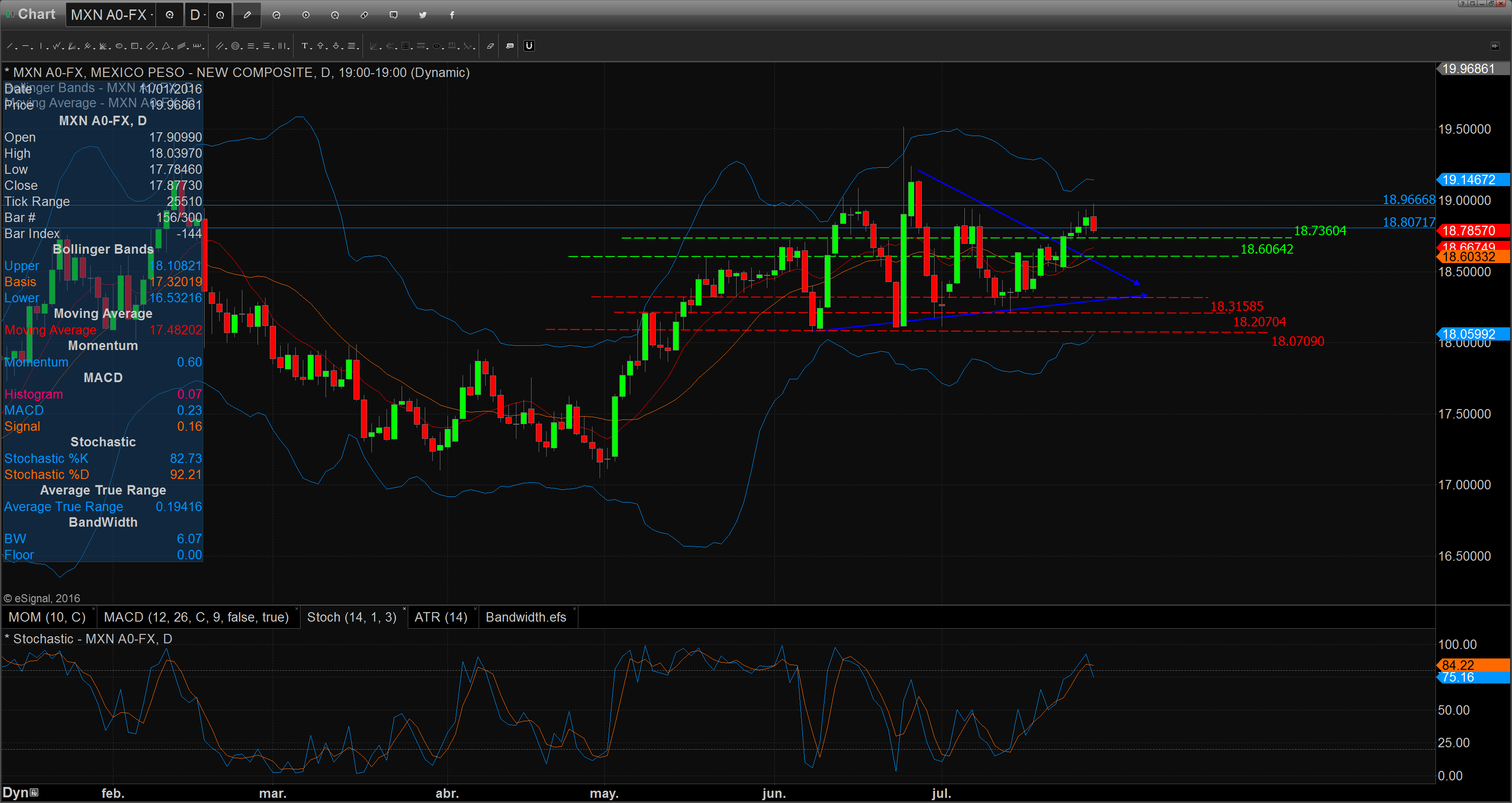Select the Vertical Line drawing tool

tap(41, 46)
